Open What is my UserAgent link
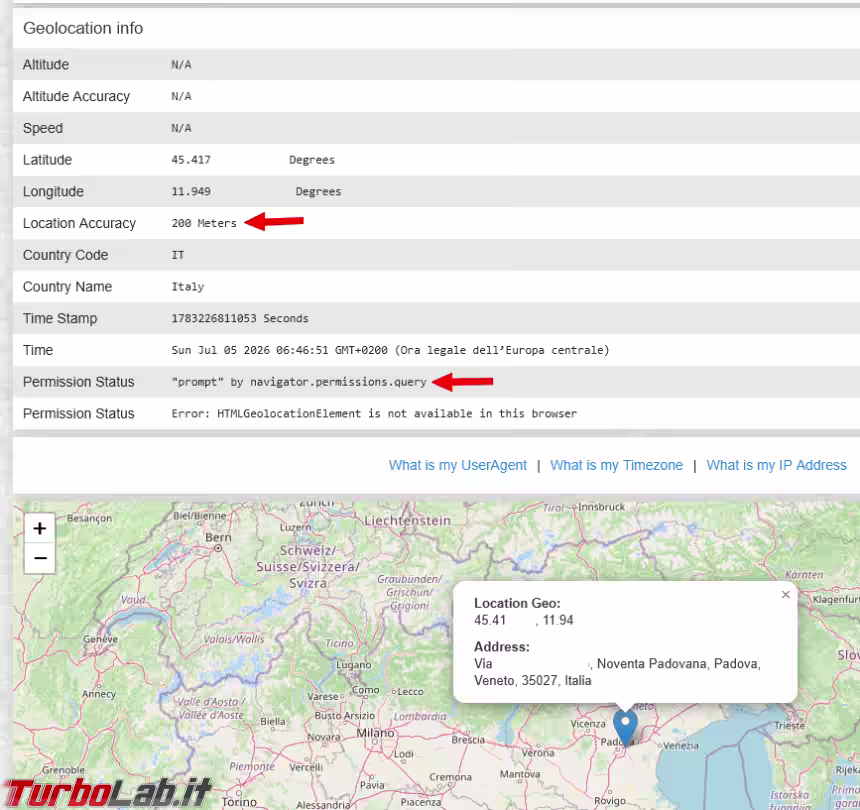 (457, 465)
